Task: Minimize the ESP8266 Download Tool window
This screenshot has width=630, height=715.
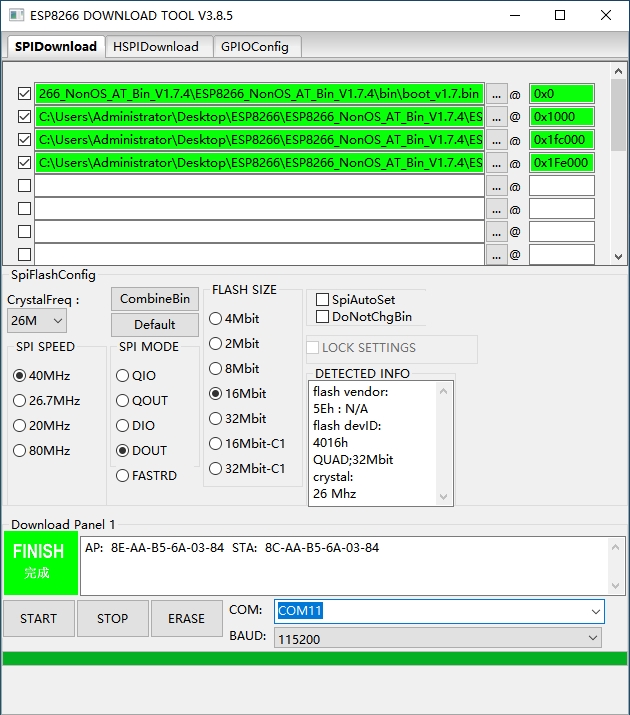Action: 515,15
